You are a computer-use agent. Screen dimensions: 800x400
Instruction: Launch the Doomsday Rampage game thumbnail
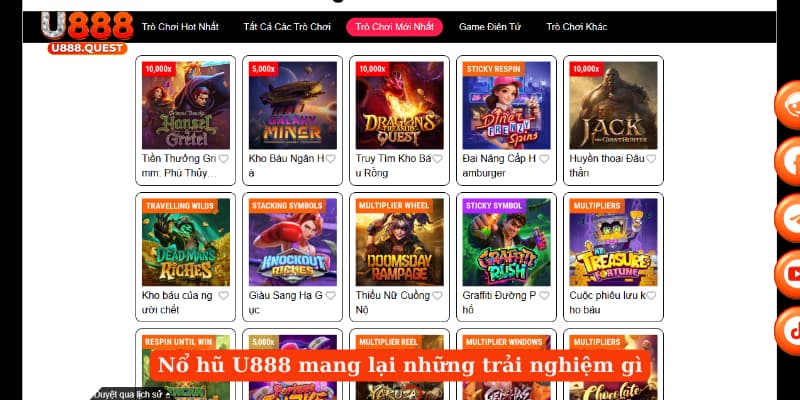[399, 242]
